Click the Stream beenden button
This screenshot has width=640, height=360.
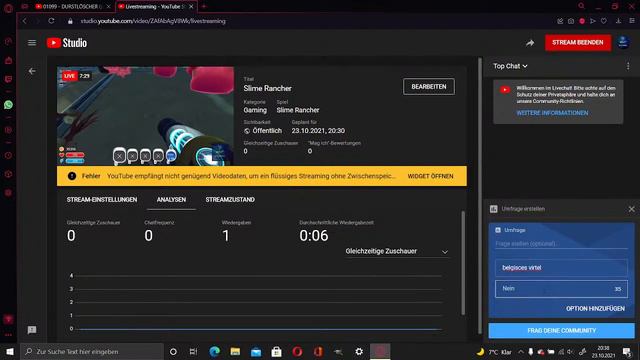point(578,42)
